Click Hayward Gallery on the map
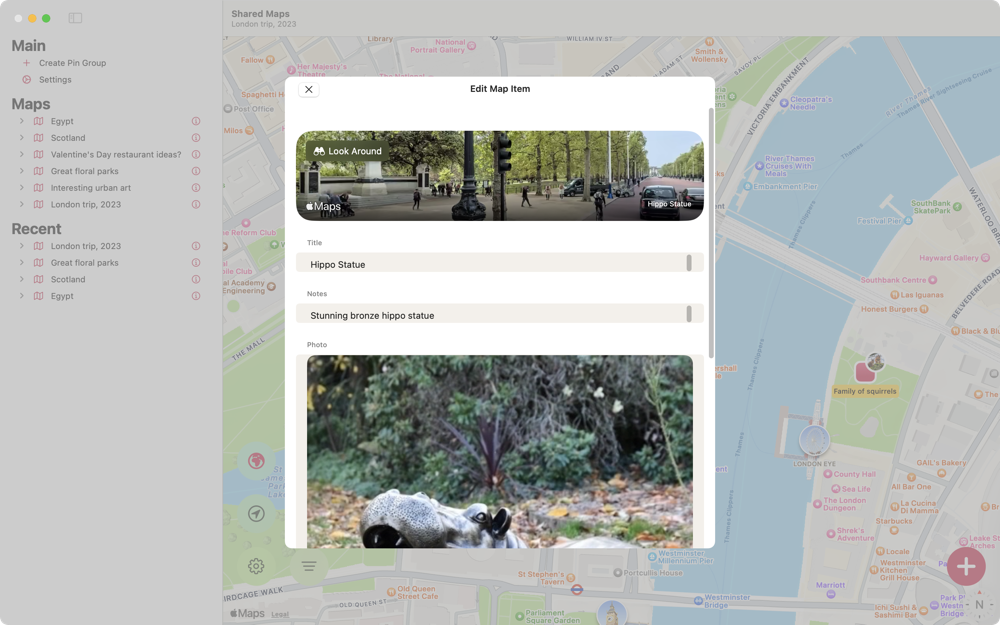Viewport: 1000px width, 625px height. pyautogui.click(x=954, y=258)
